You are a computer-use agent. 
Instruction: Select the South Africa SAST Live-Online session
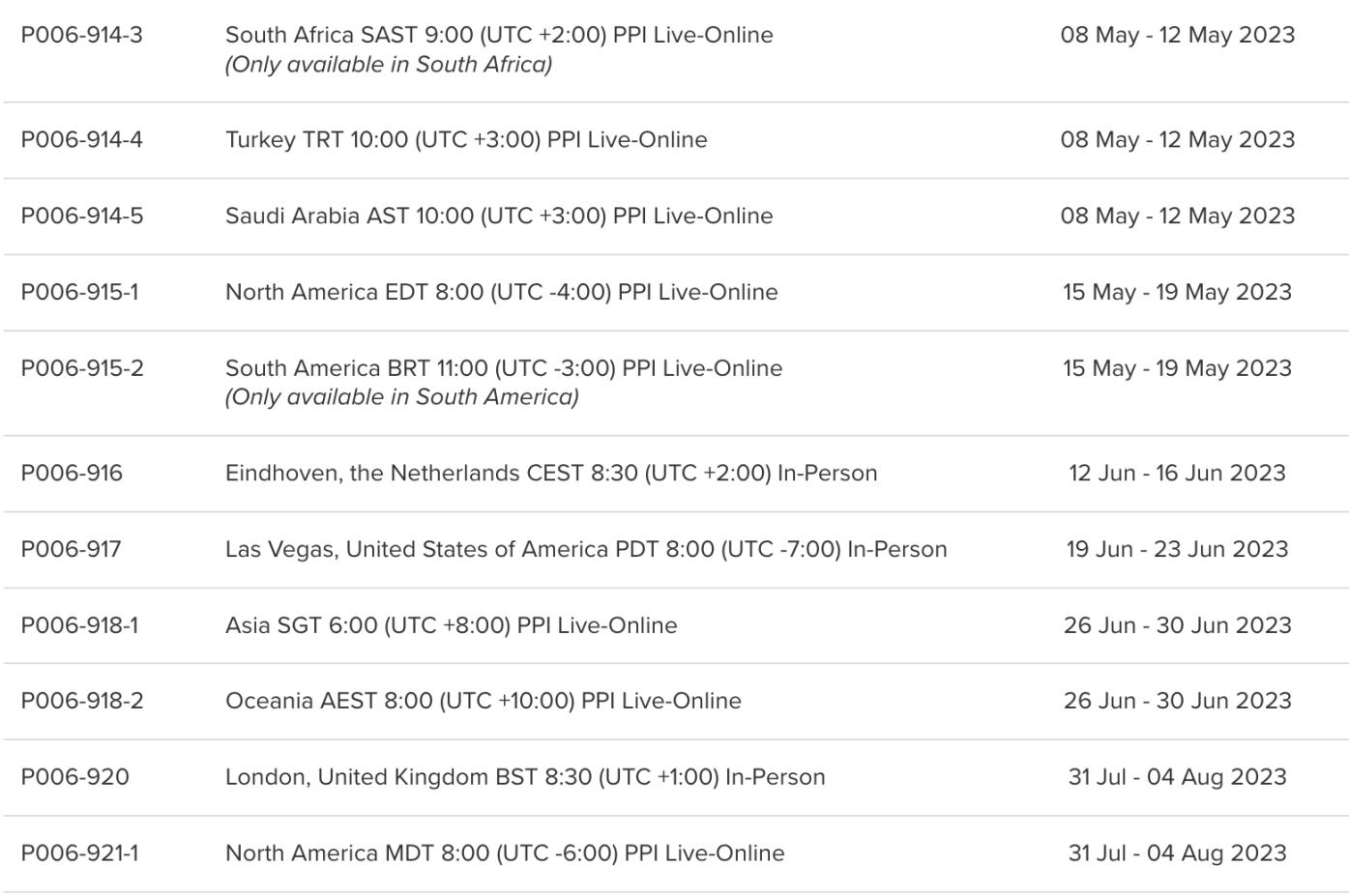499,35
